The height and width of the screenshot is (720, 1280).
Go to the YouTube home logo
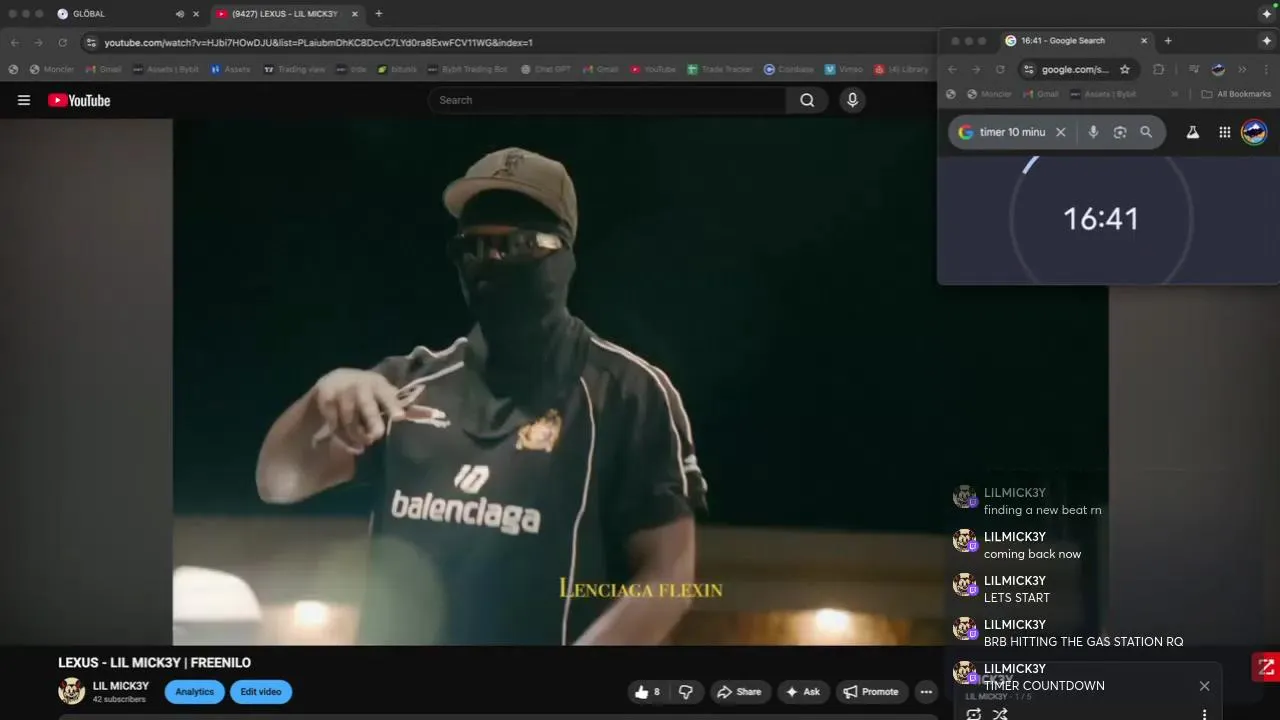(79, 100)
